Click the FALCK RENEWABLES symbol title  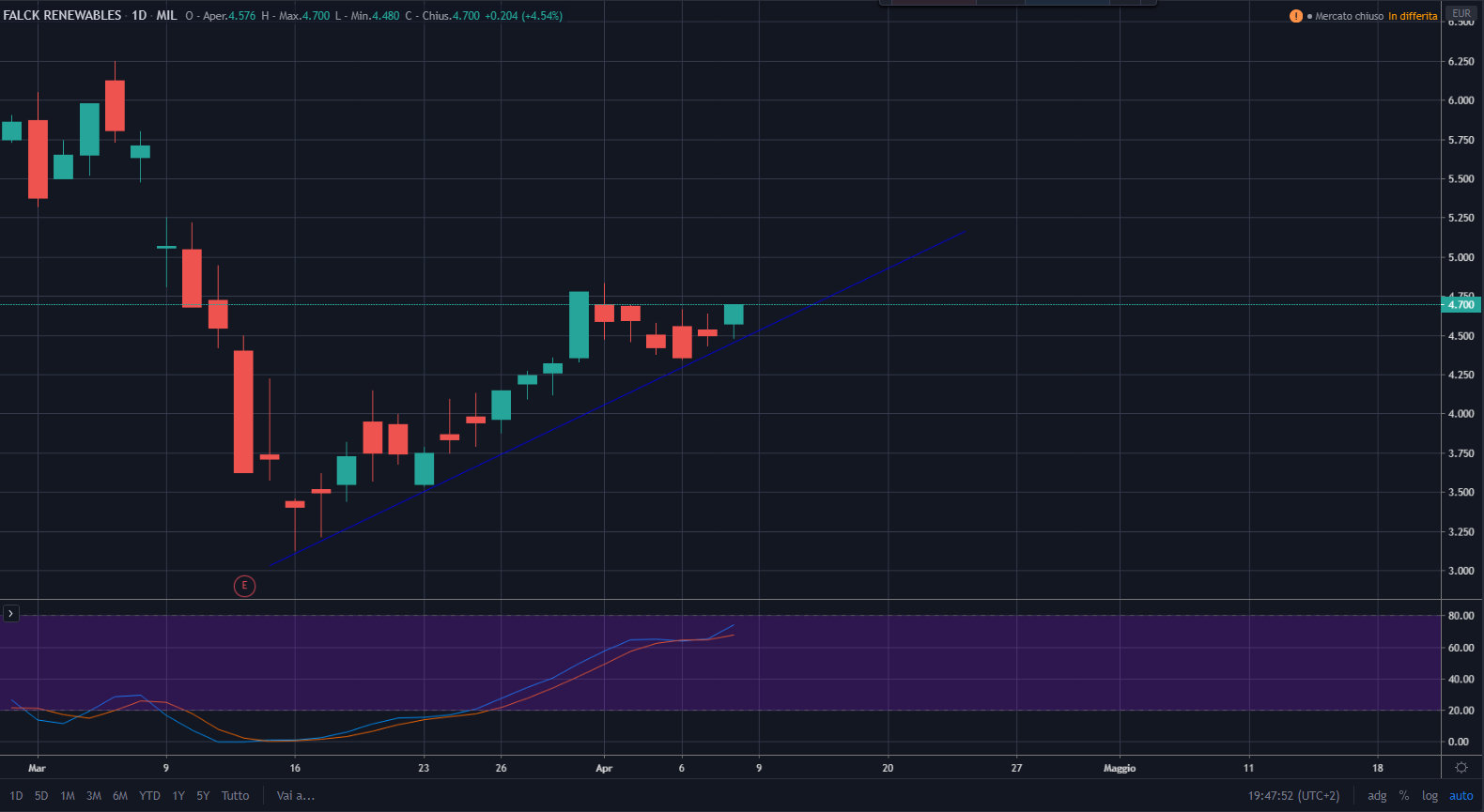[x=63, y=16]
